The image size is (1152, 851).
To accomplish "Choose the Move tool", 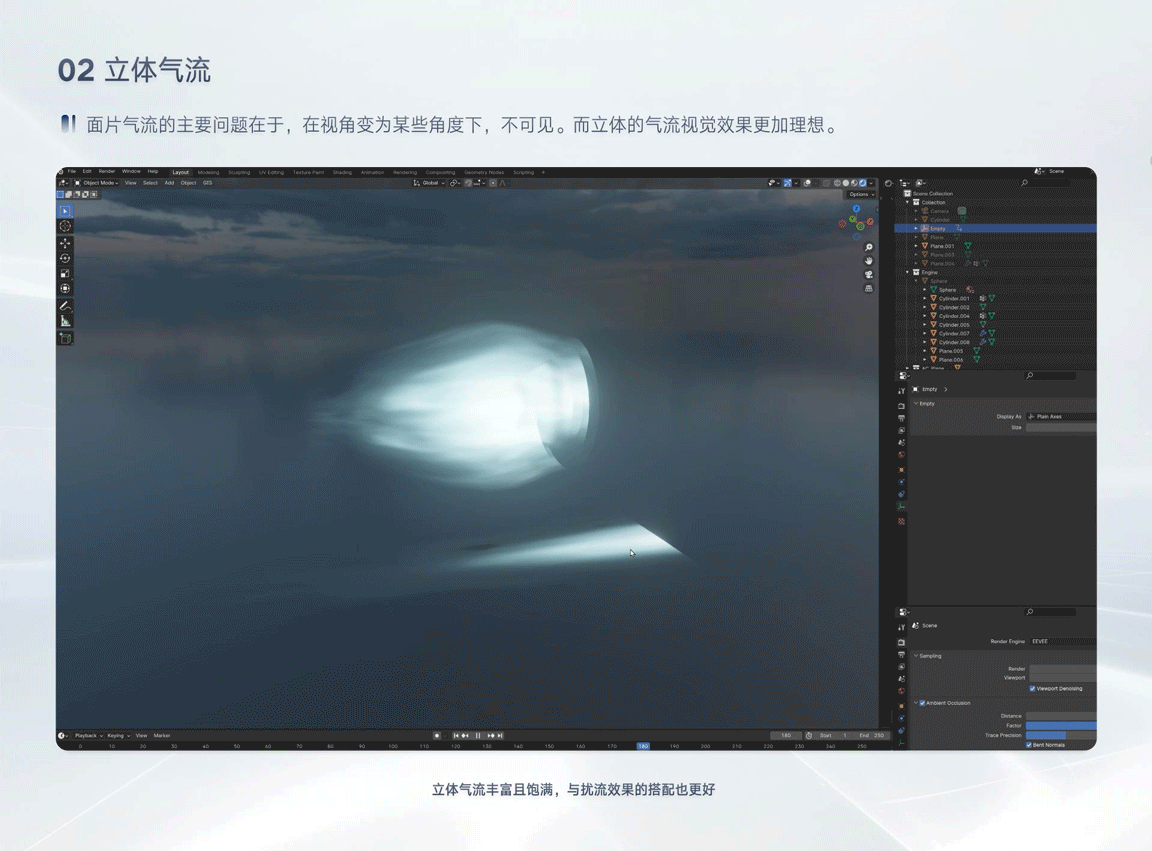I will (x=65, y=243).
